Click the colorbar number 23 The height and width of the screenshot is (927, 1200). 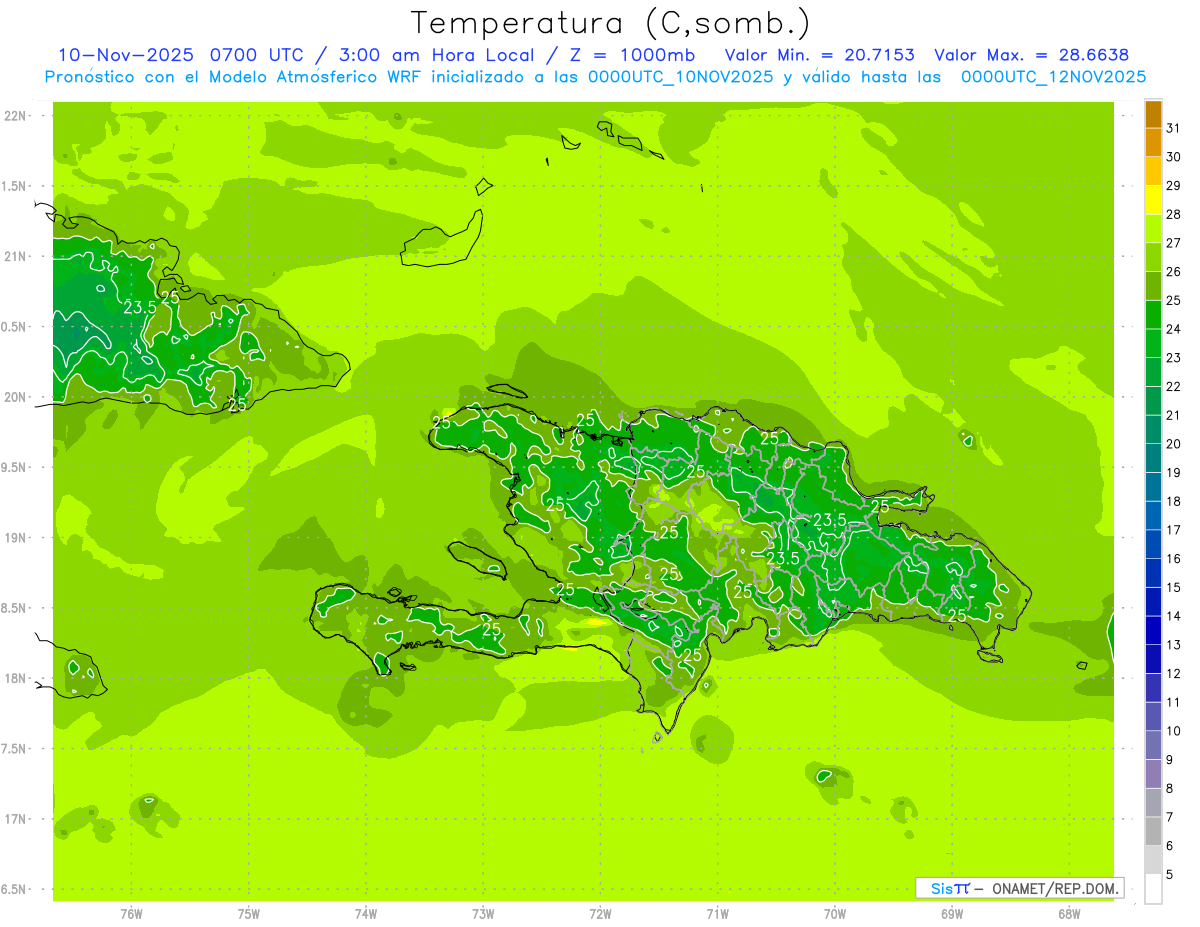pos(1173,358)
